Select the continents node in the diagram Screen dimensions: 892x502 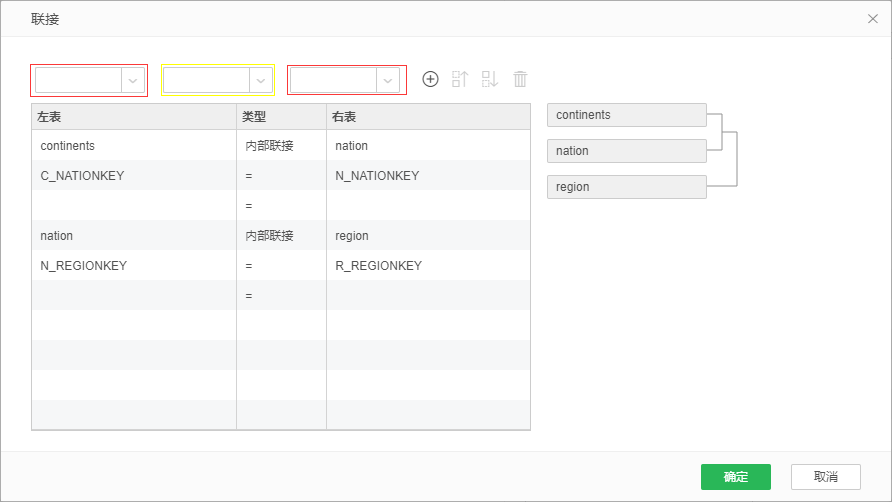click(626, 115)
